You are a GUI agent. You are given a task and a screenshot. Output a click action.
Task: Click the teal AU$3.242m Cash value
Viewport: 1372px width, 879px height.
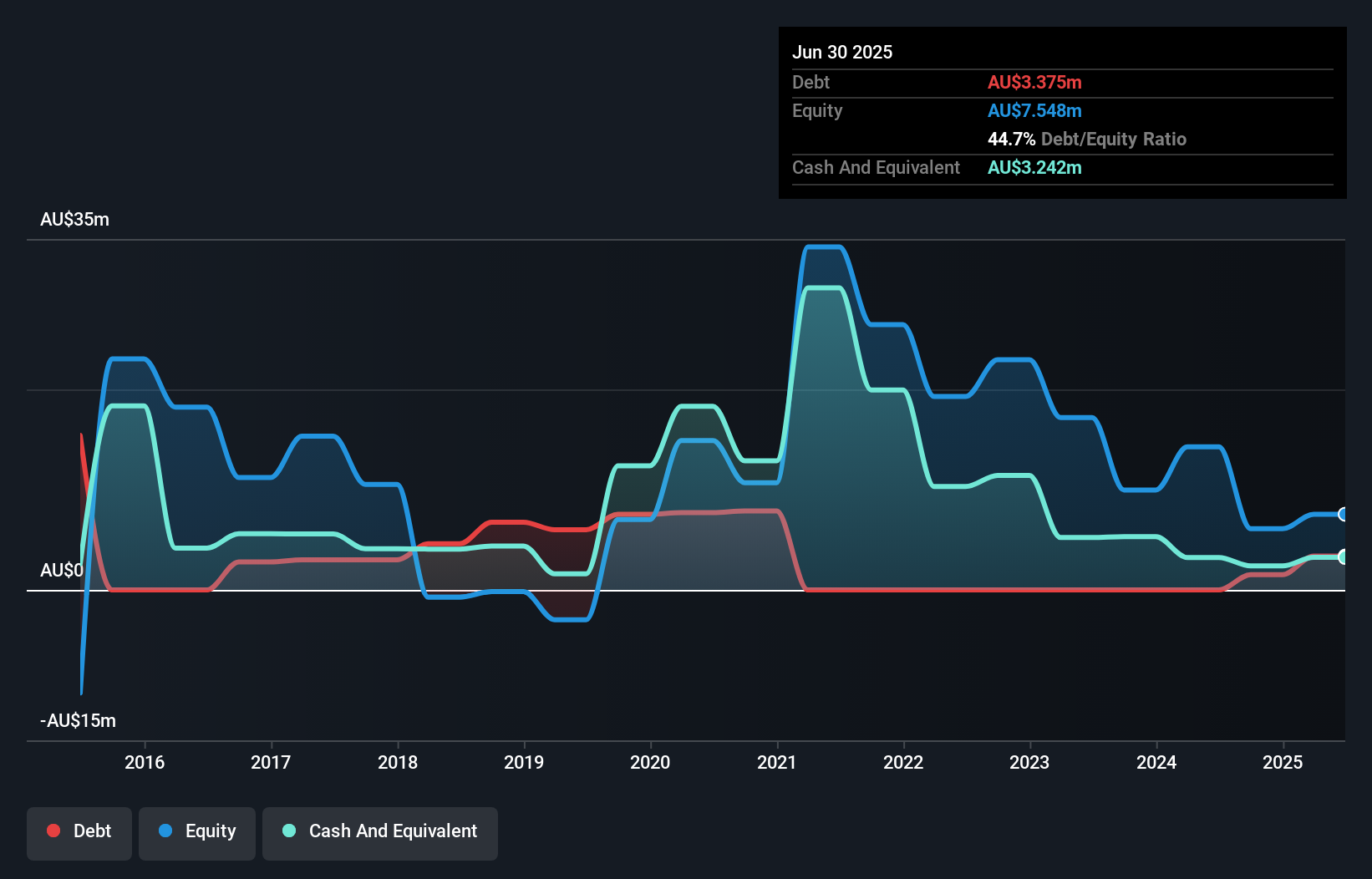click(1034, 167)
